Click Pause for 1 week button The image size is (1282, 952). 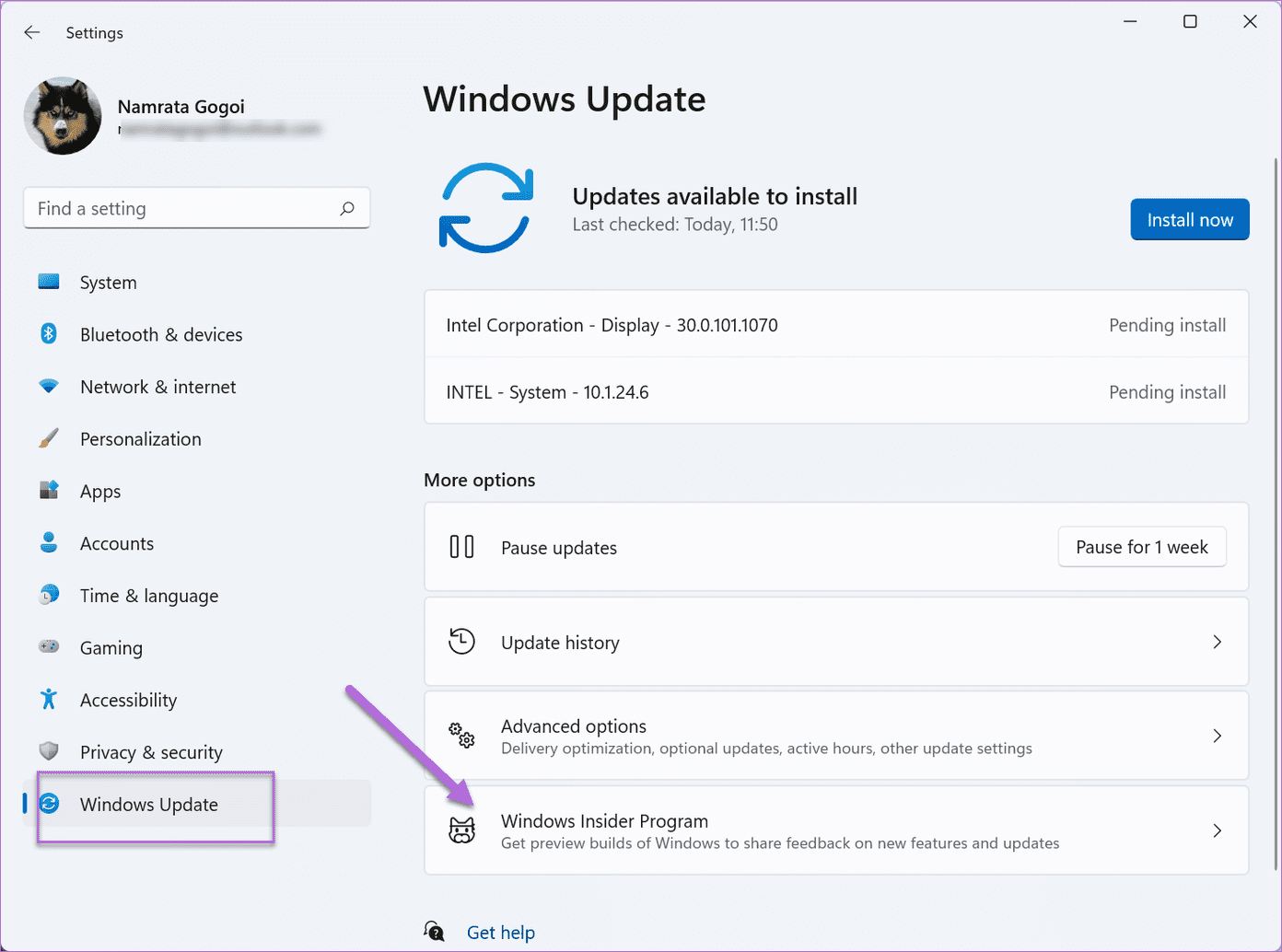[x=1142, y=547]
